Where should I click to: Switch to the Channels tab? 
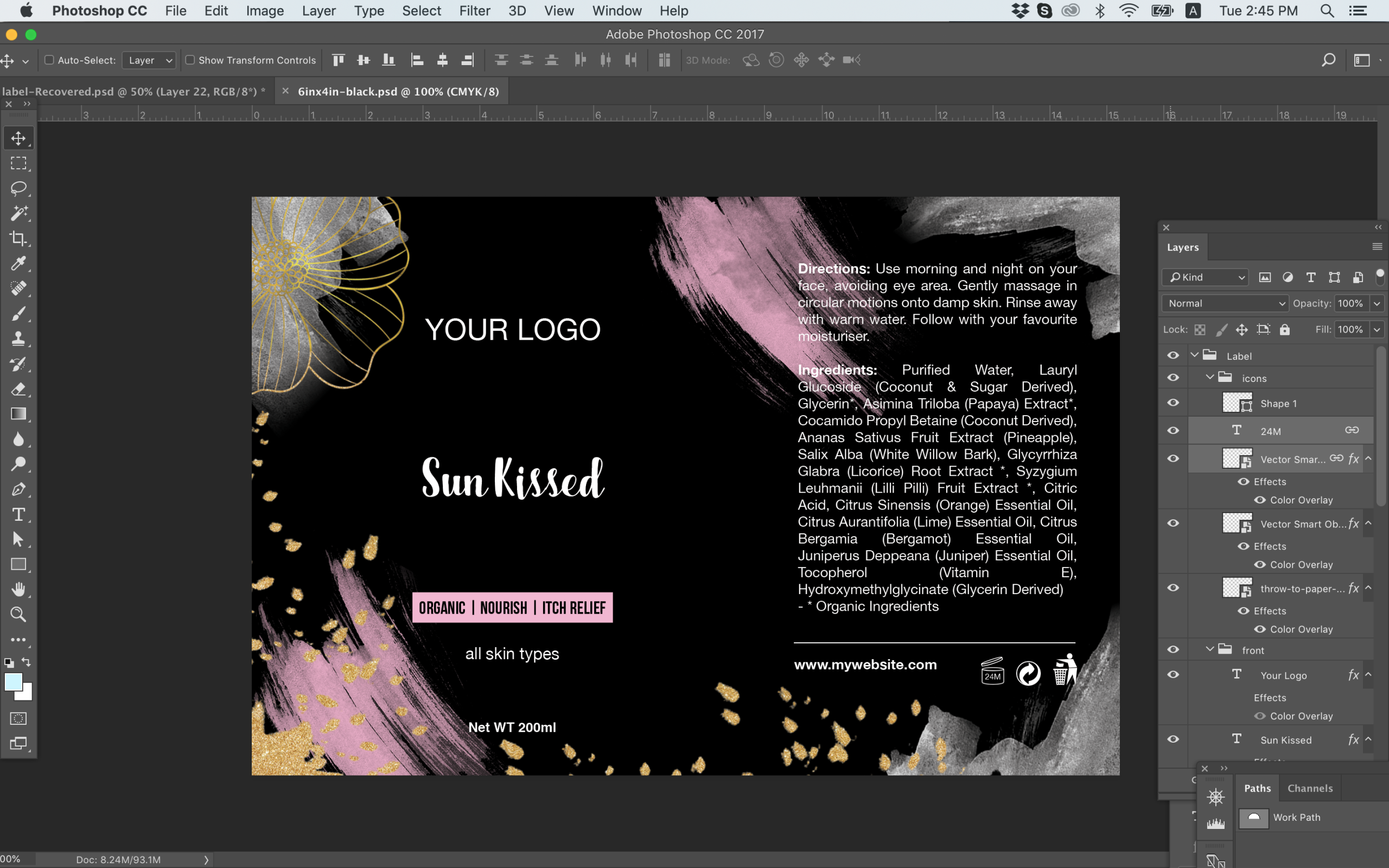1310,788
